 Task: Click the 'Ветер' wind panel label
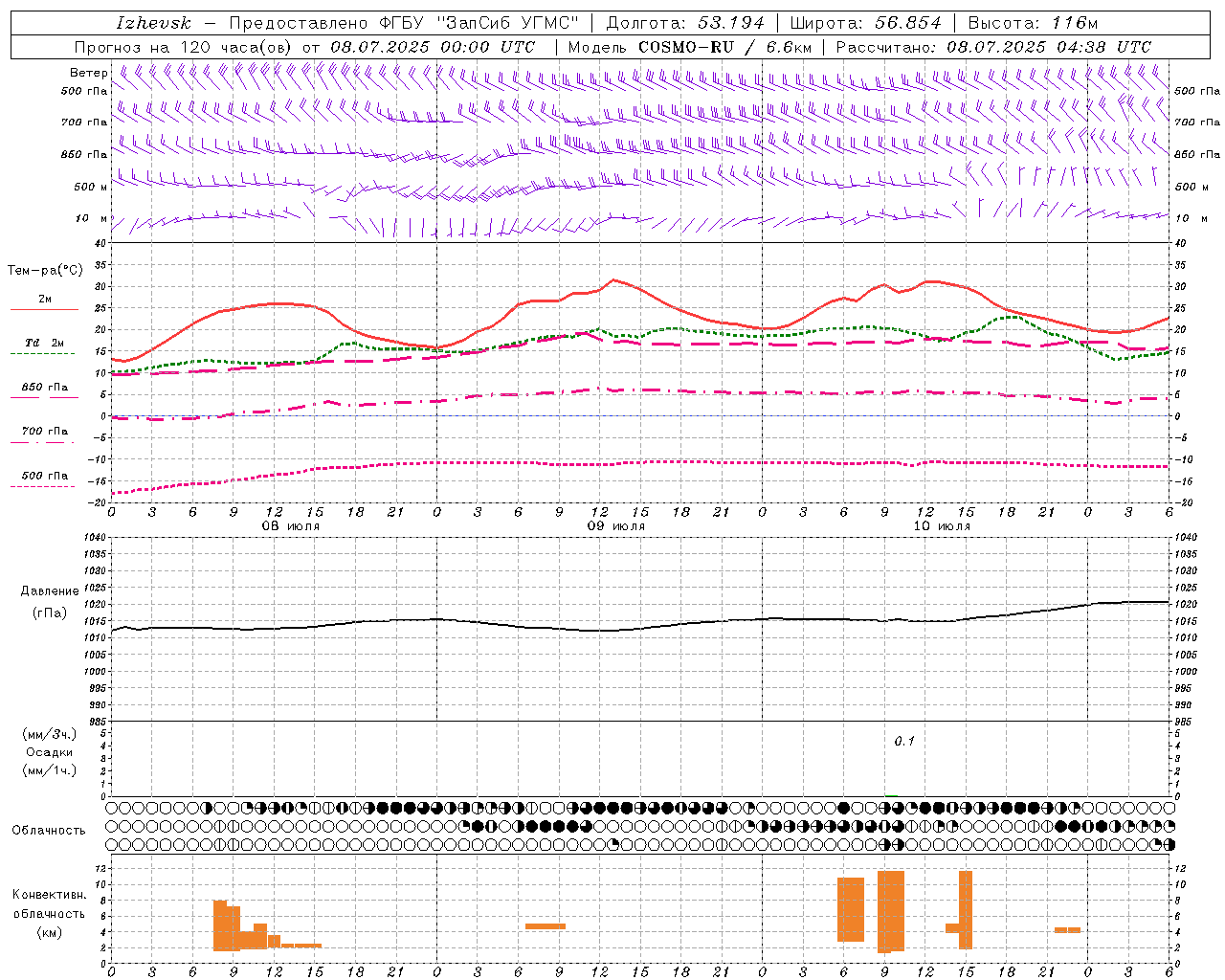[x=88, y=73]
